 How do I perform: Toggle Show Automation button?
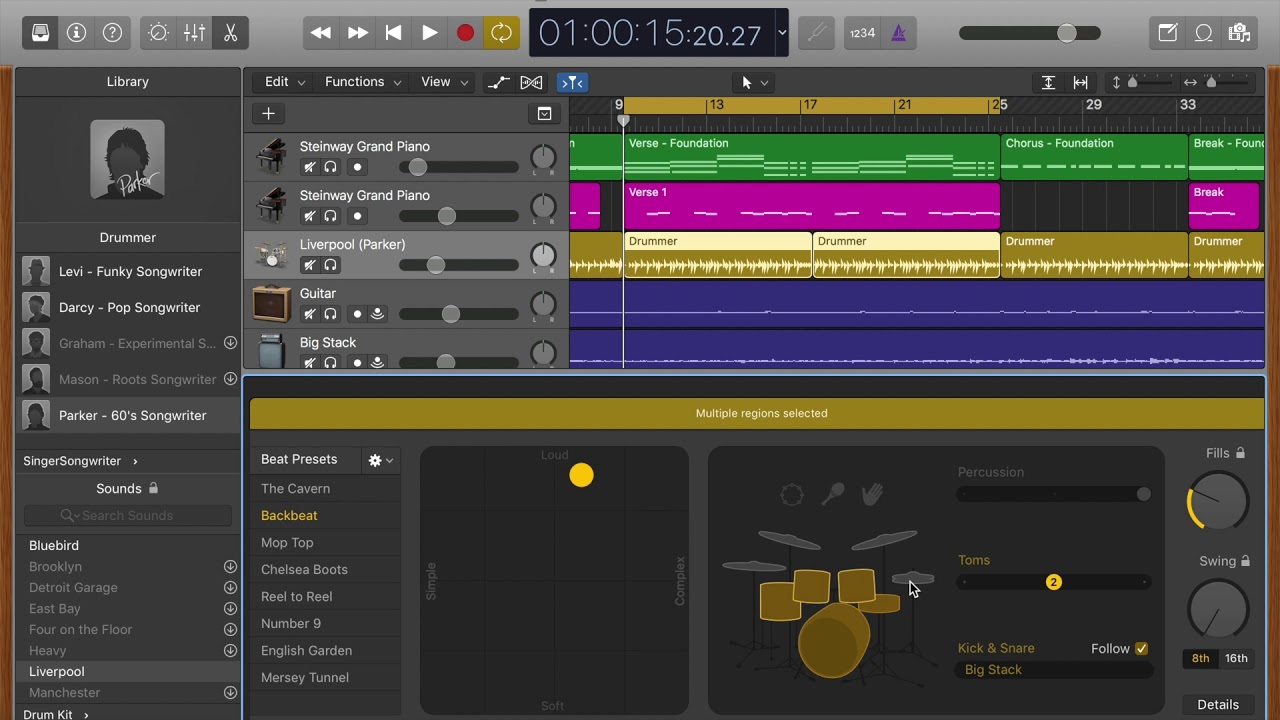(498, 82)
